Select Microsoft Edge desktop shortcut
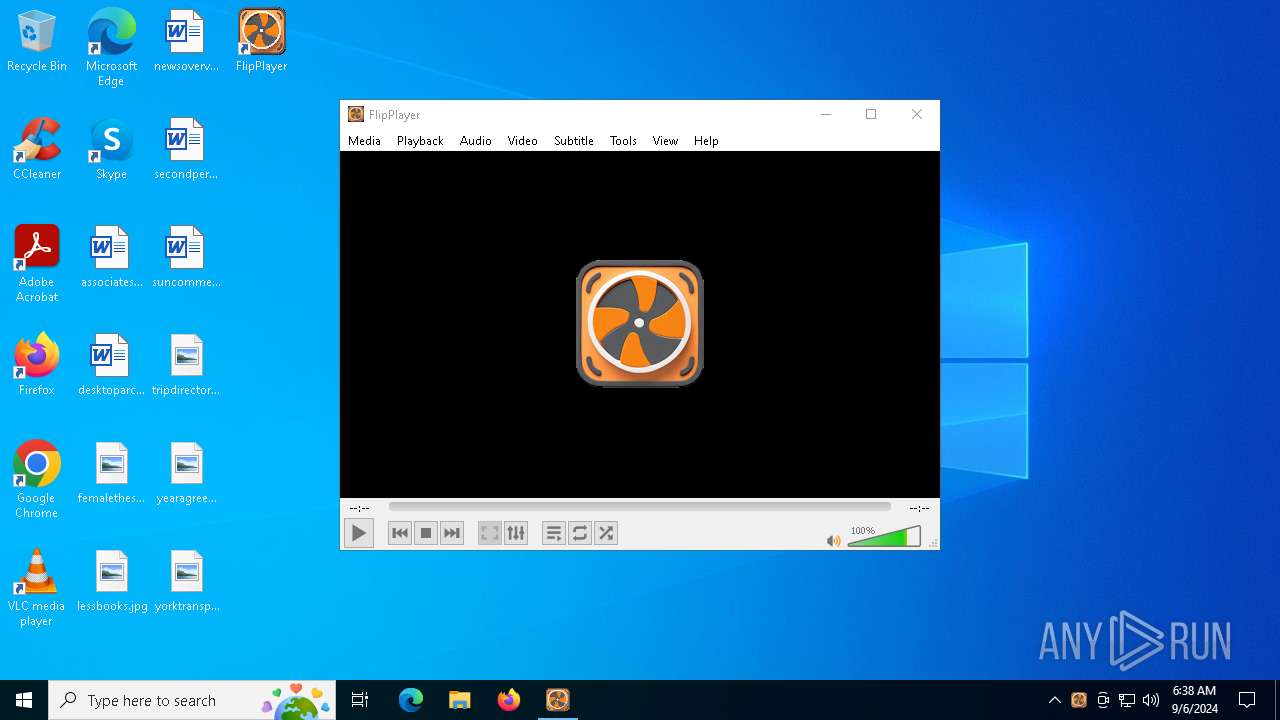Image resolution: width=1280 pixels, height=720 pixels. 111,48
